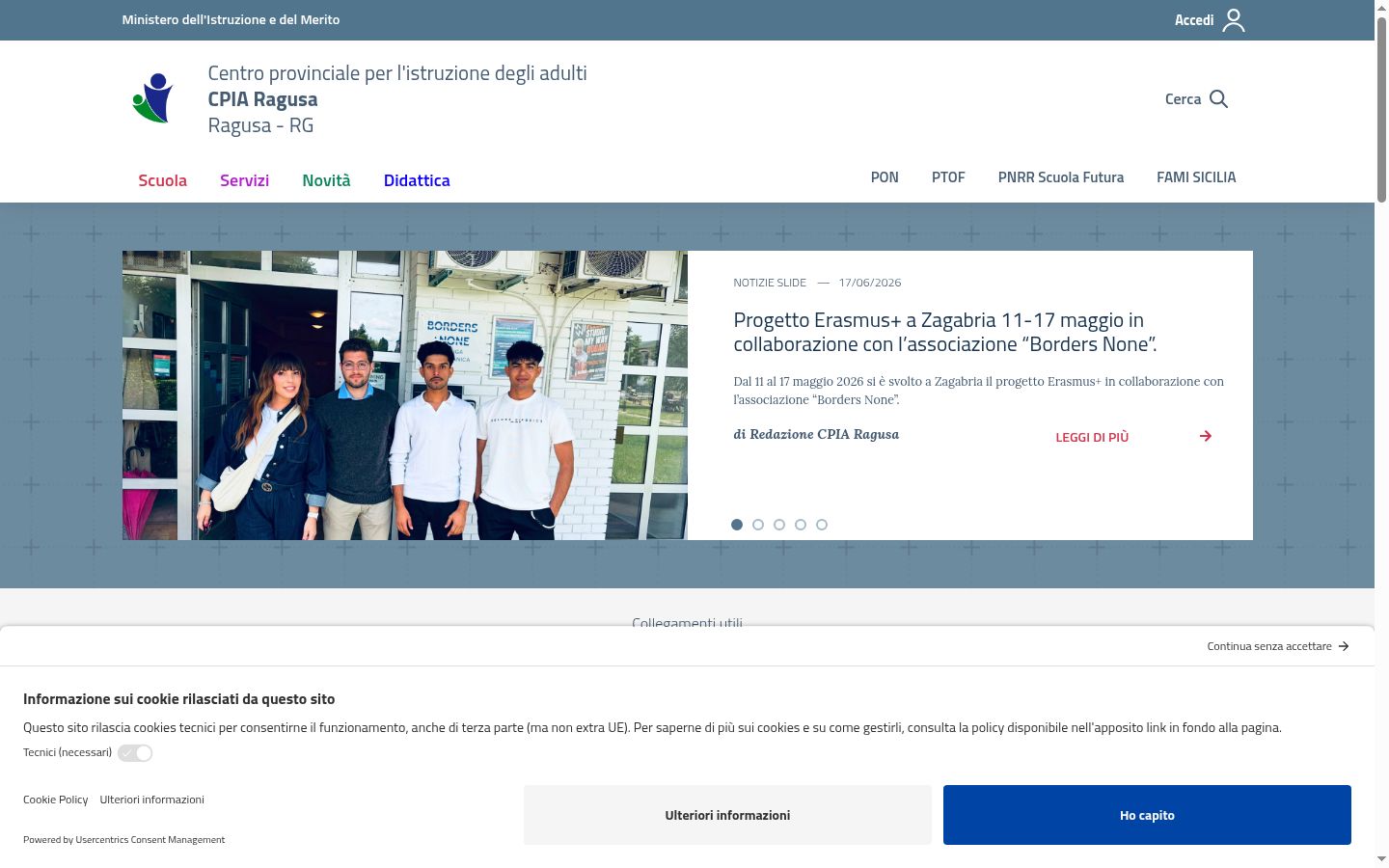The height and width of the screenshot is (868, 1389).
Task: Click the Erasmus+ group photo thumbnail
Action: [405, 395]
